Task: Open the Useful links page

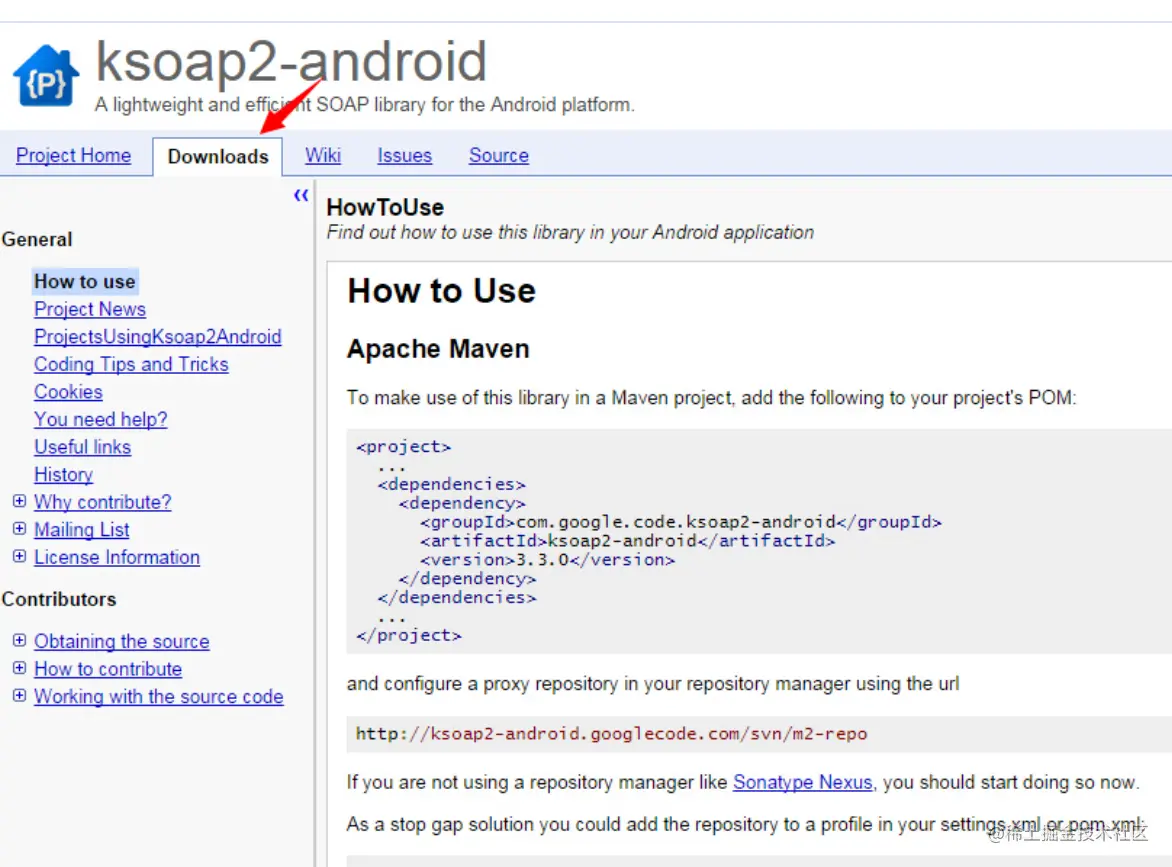Action: (x=82, y=447)
